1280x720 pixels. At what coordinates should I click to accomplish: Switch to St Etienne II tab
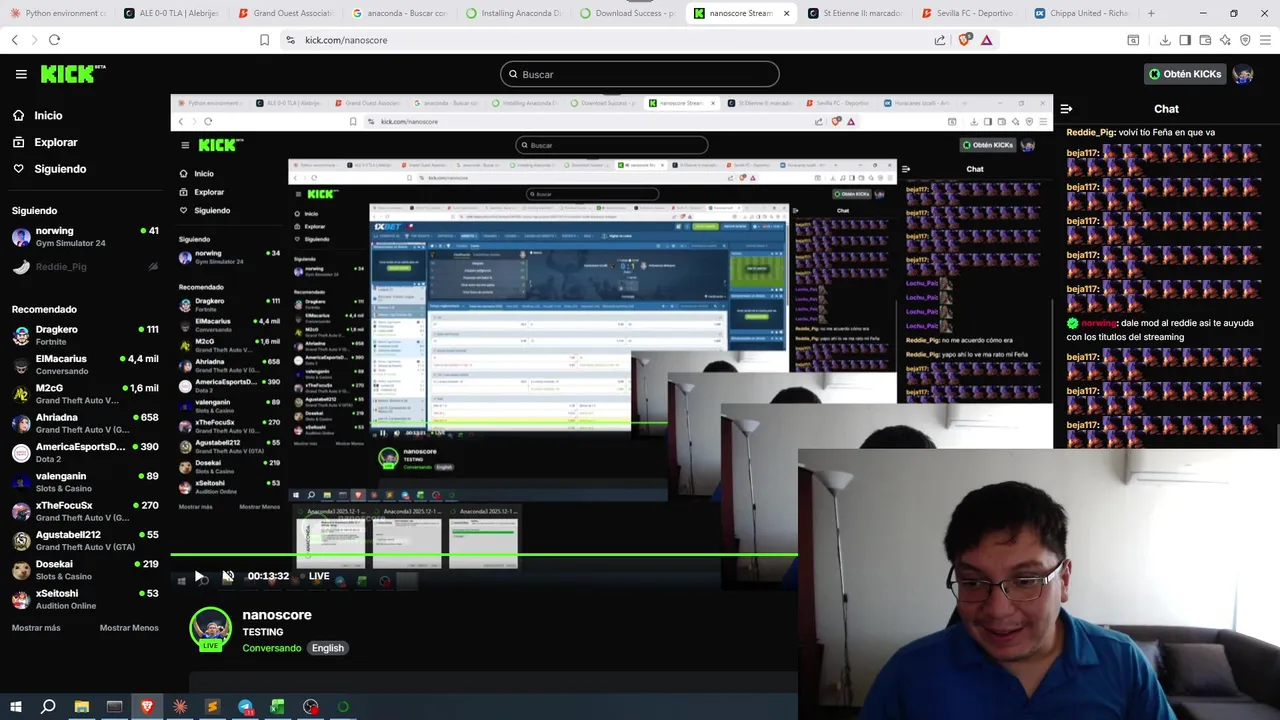click(x=856, y=14)
